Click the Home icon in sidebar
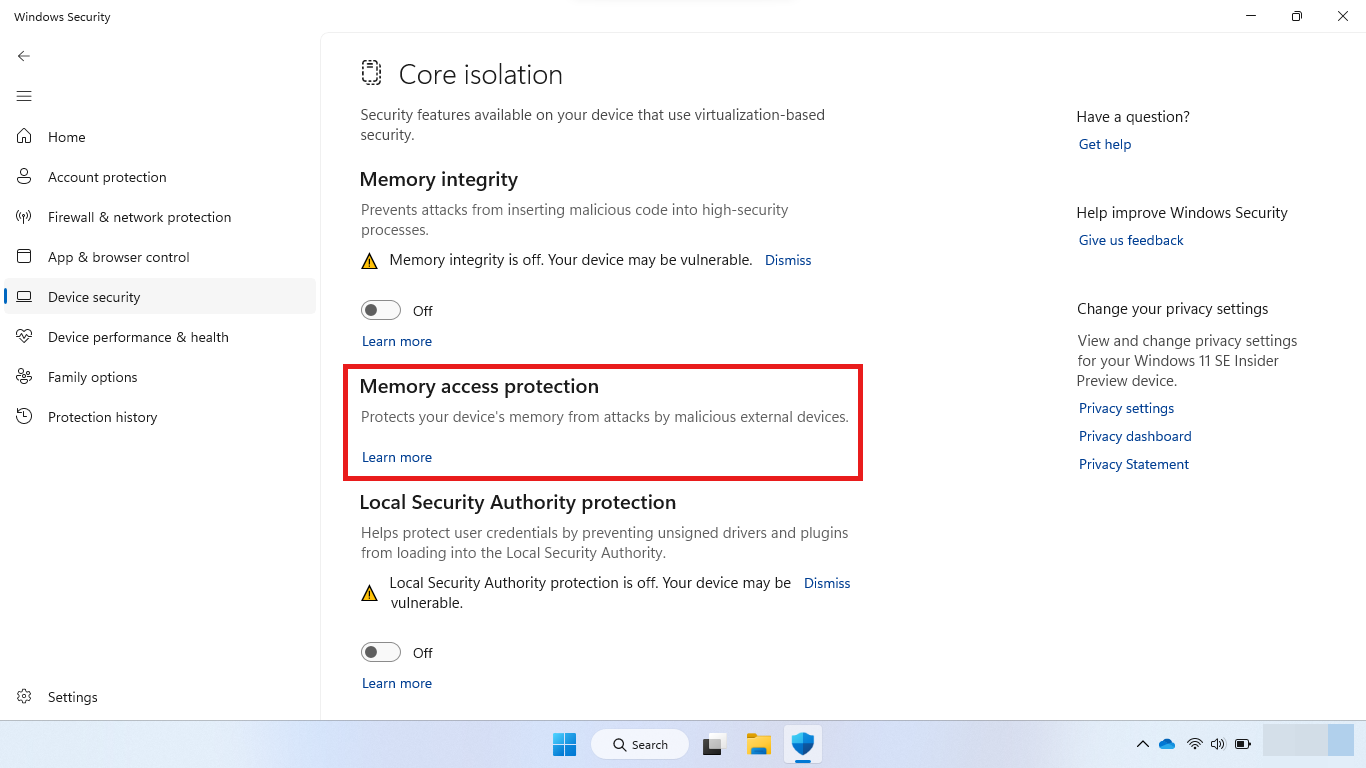Viewport: 1366px width, 768px height. pyautogui.click(x=25, y=137)
